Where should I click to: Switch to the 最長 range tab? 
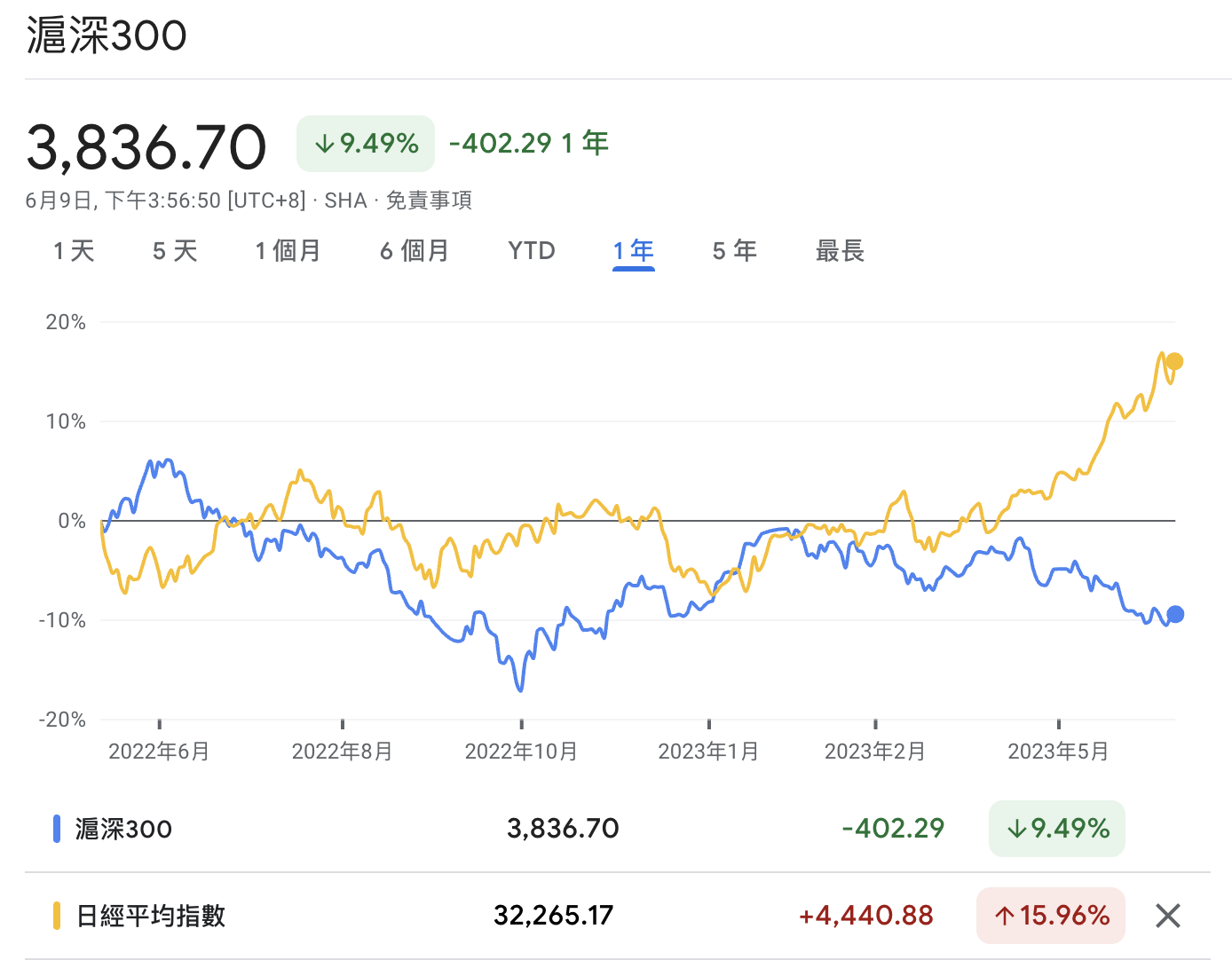840,251
